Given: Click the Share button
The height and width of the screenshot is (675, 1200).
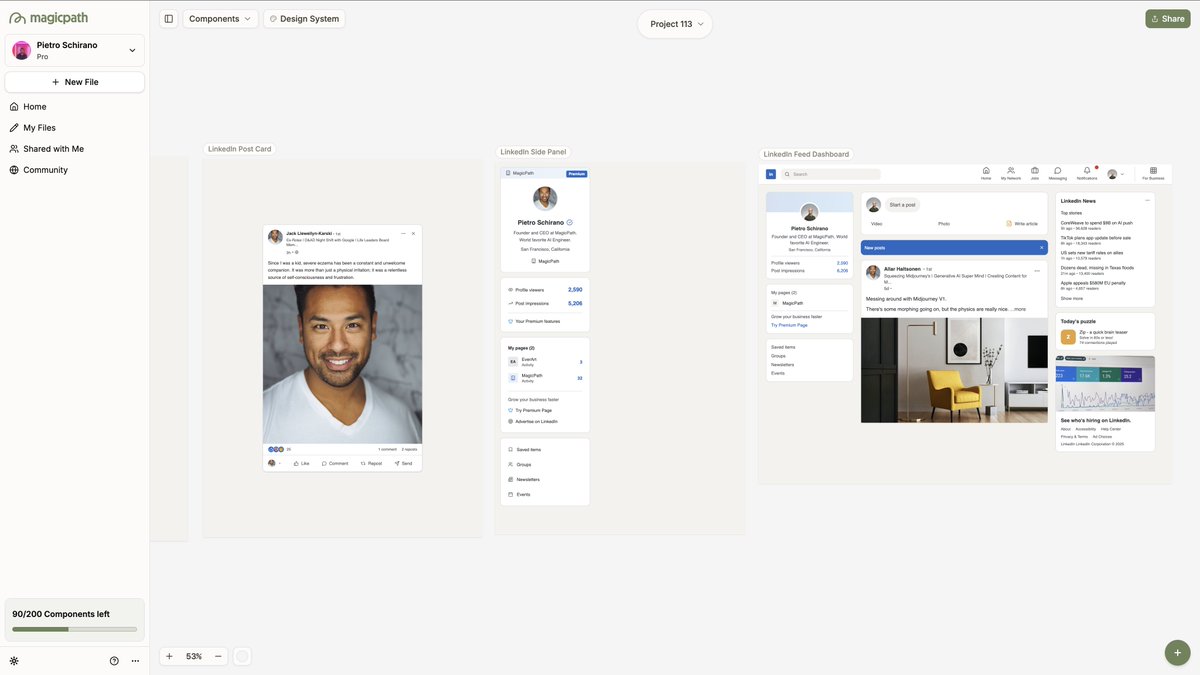Looking at the screenshot, I should point(1166,16).
